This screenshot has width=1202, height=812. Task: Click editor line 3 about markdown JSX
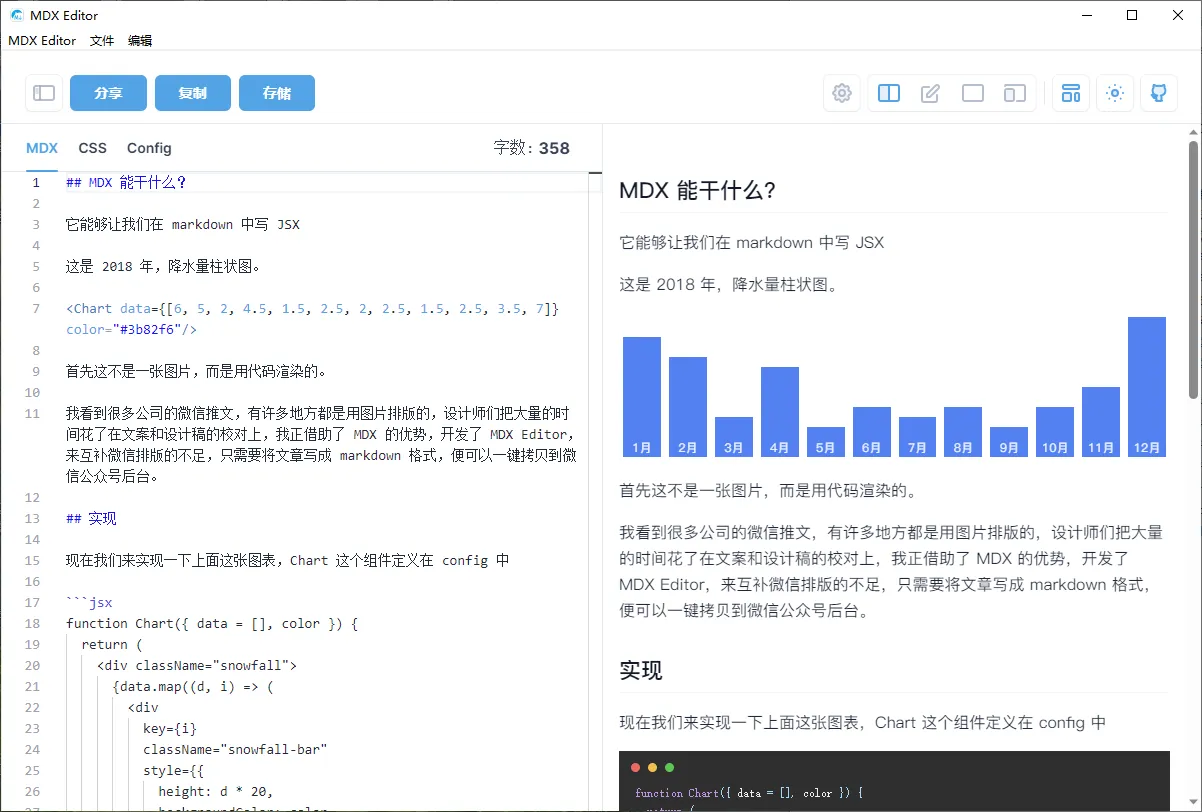click(x=183, y=224)
